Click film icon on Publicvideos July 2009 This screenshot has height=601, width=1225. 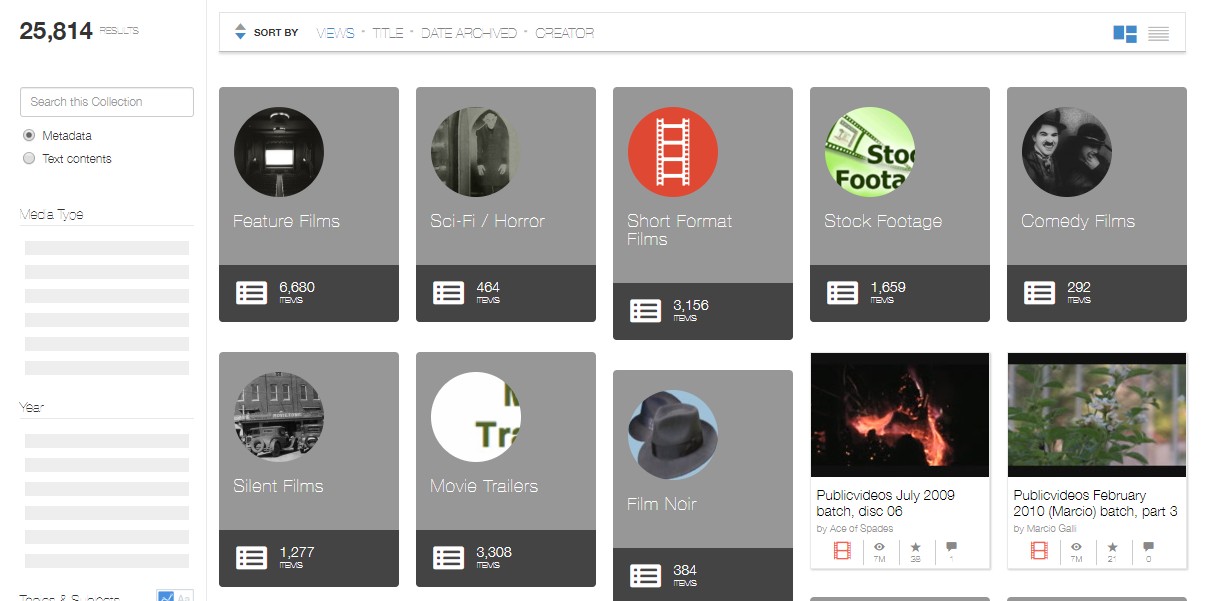842,551
